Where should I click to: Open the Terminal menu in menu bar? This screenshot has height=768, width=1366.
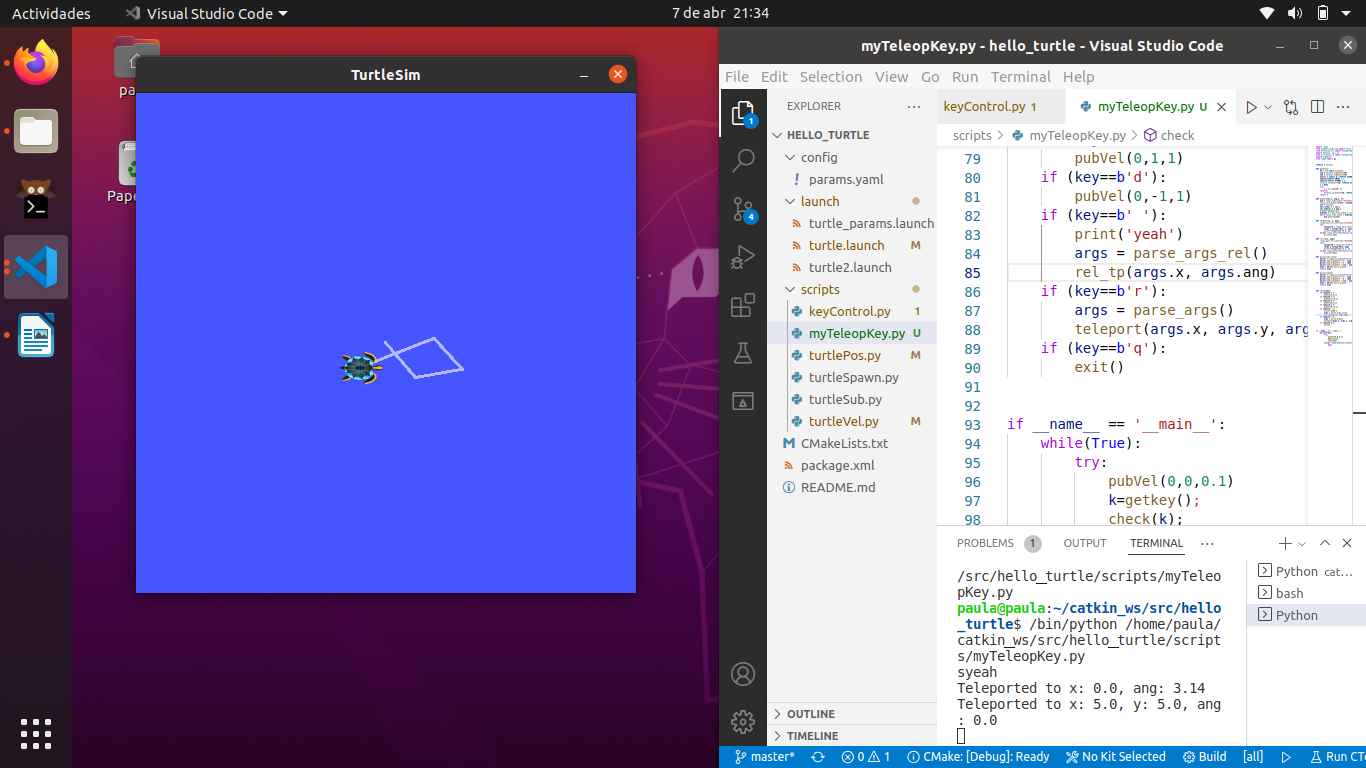pos(1020,77)
